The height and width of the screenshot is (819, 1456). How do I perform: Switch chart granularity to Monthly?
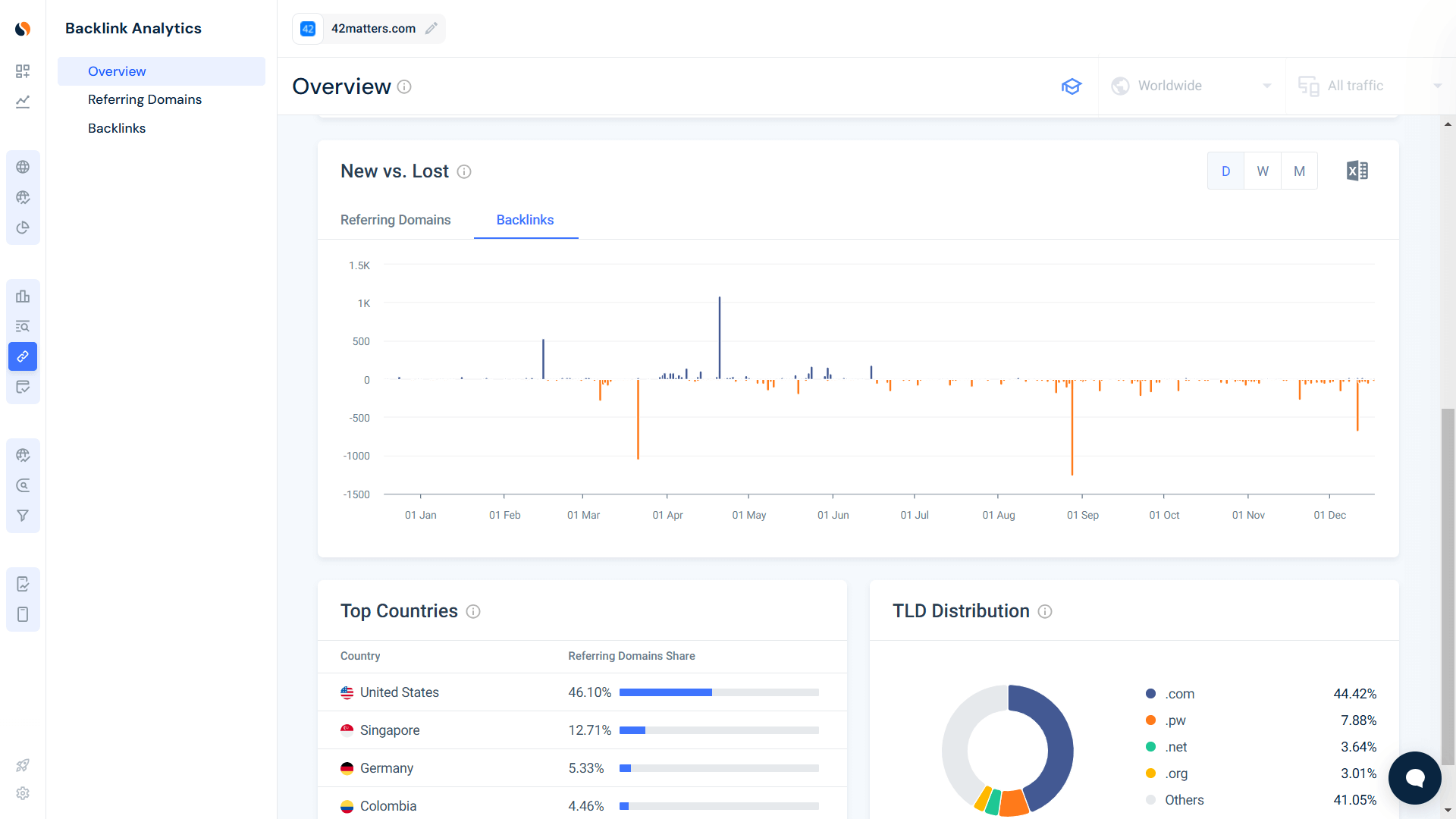(x=1300, y=171)
